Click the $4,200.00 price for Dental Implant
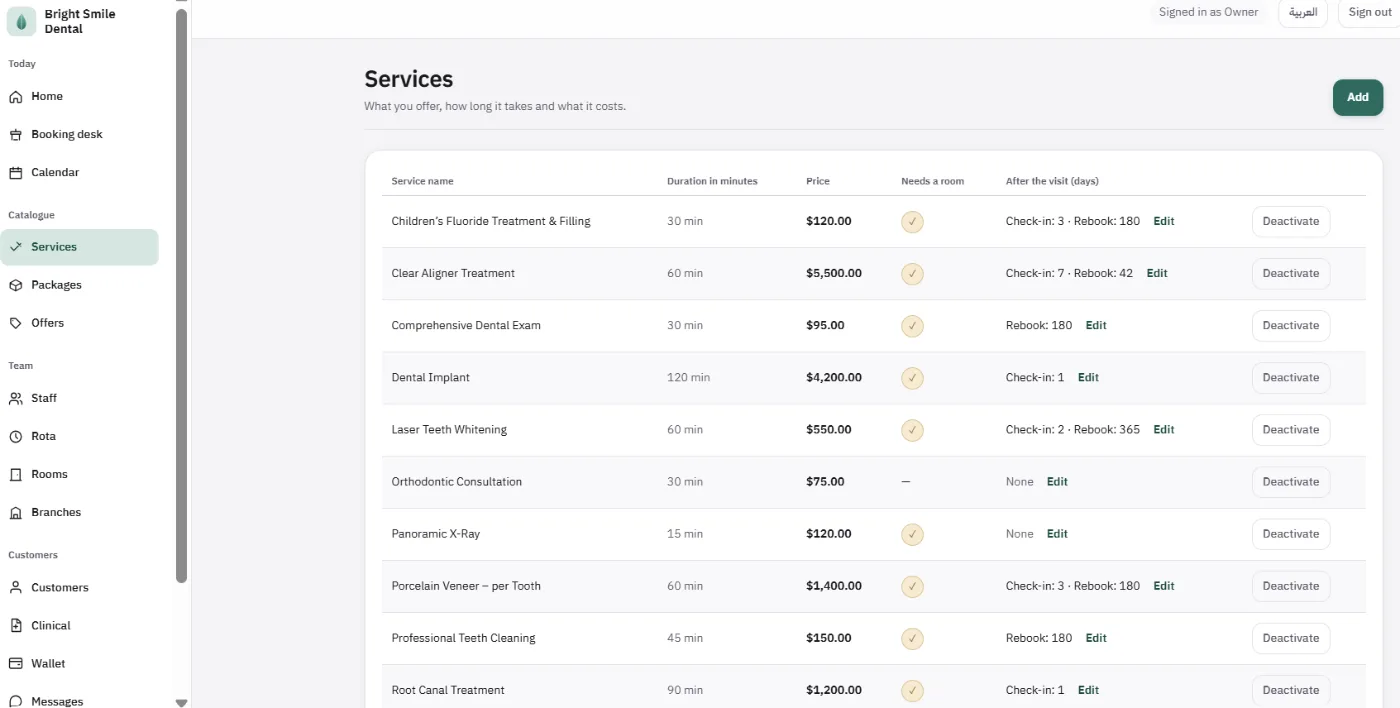1400x708 pixels. tap(834, 378)
